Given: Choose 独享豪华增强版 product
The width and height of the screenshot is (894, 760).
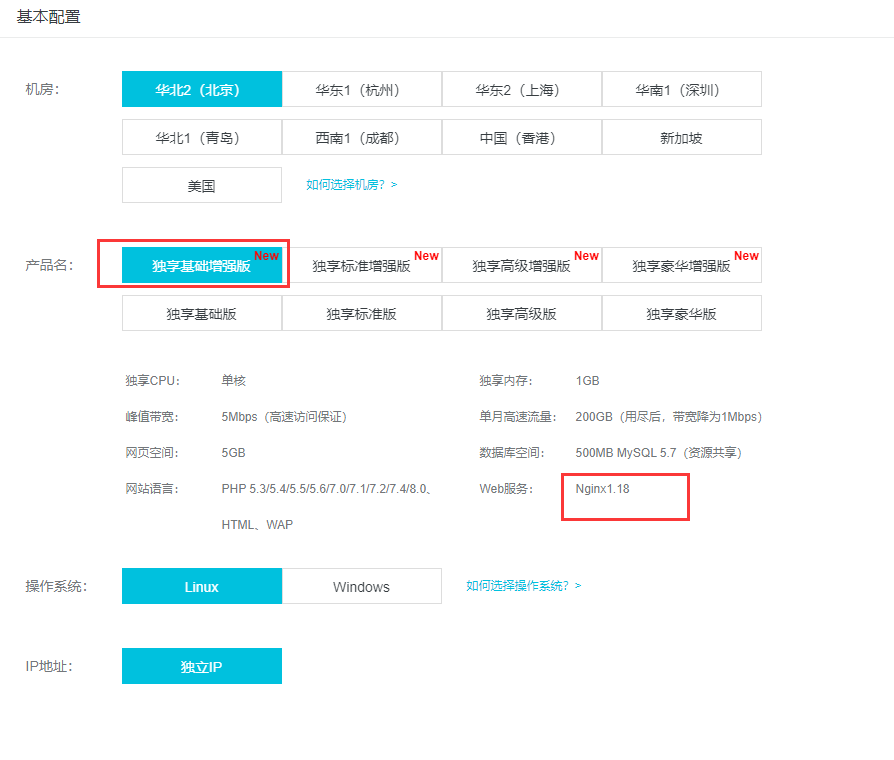Looking at the screenshot, I should pos(681,265).
